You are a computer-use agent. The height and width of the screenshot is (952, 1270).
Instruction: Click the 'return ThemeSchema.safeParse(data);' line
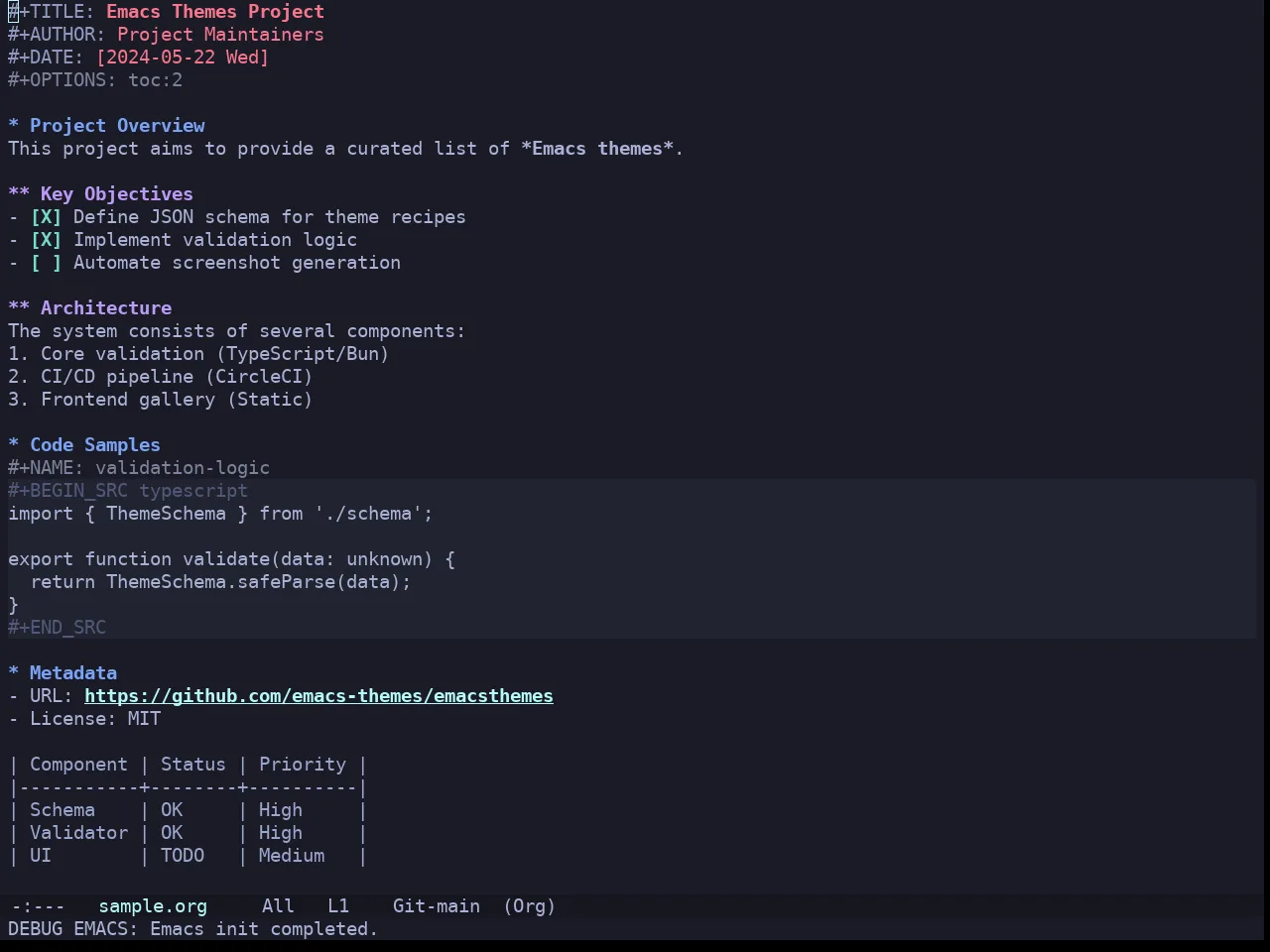(220, 582)
